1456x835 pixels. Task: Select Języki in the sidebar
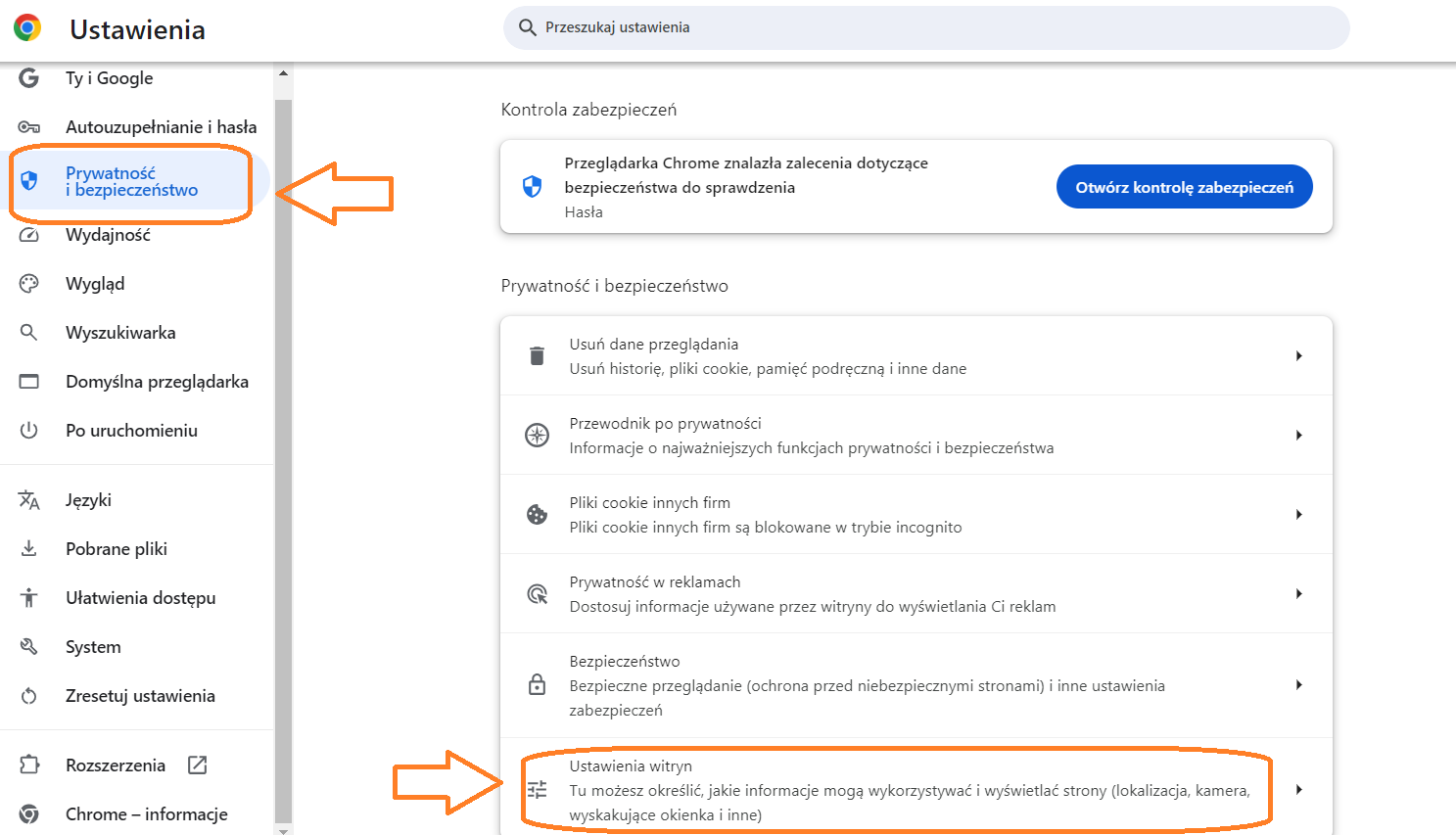[88, 500]
